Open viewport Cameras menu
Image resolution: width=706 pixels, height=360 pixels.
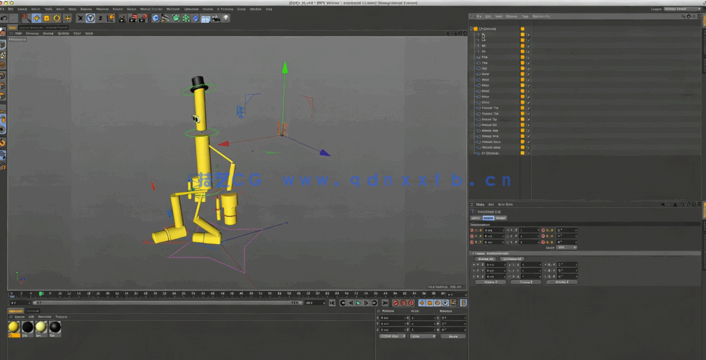[32, 33]
